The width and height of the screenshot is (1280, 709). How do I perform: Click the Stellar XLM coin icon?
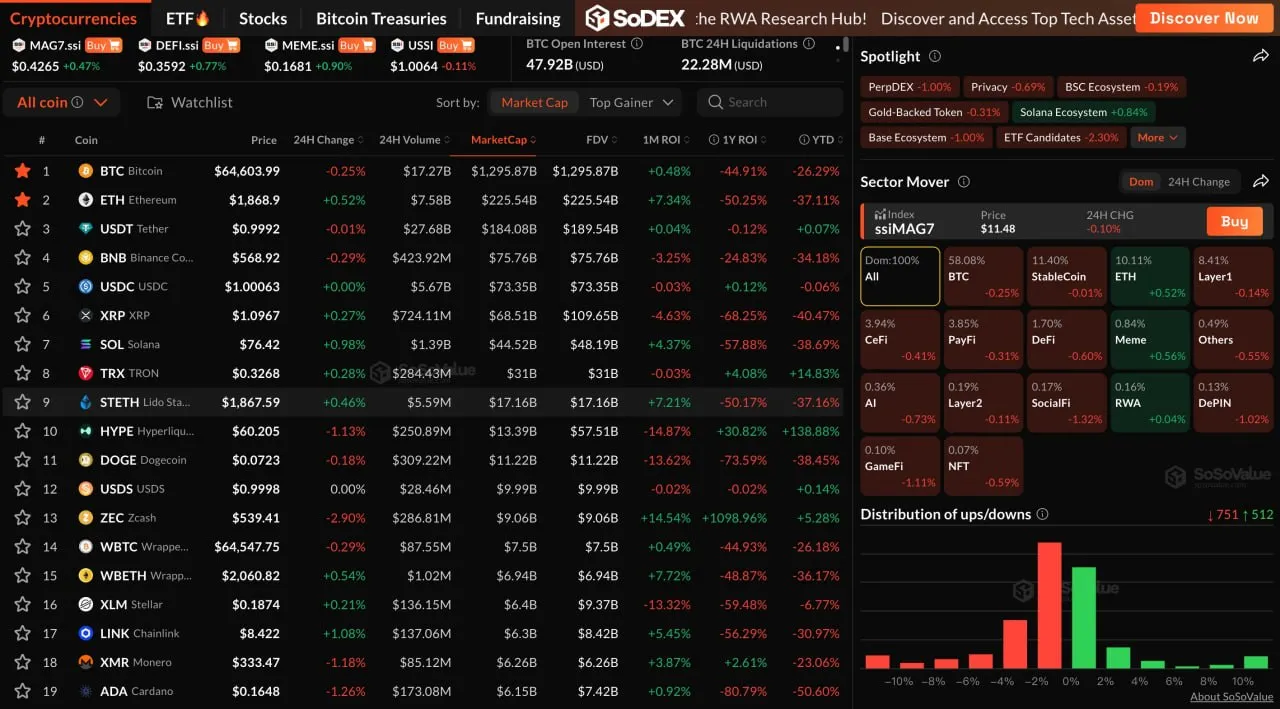click(x=86, y=605)
